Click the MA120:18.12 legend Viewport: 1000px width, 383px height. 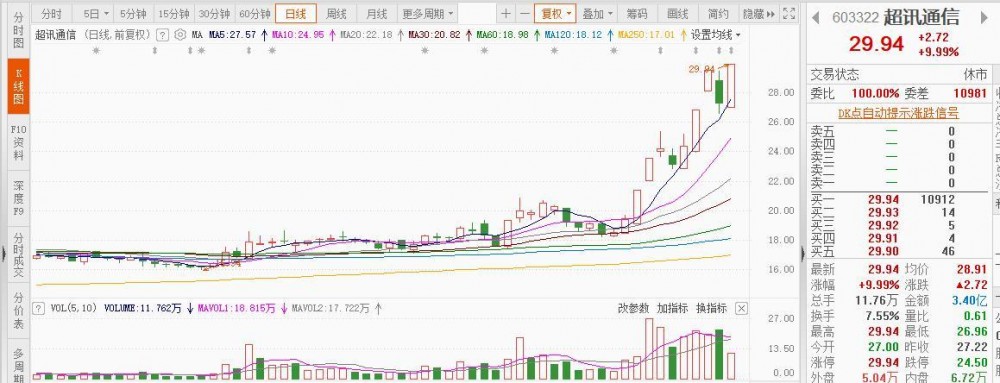pos(573,35)
